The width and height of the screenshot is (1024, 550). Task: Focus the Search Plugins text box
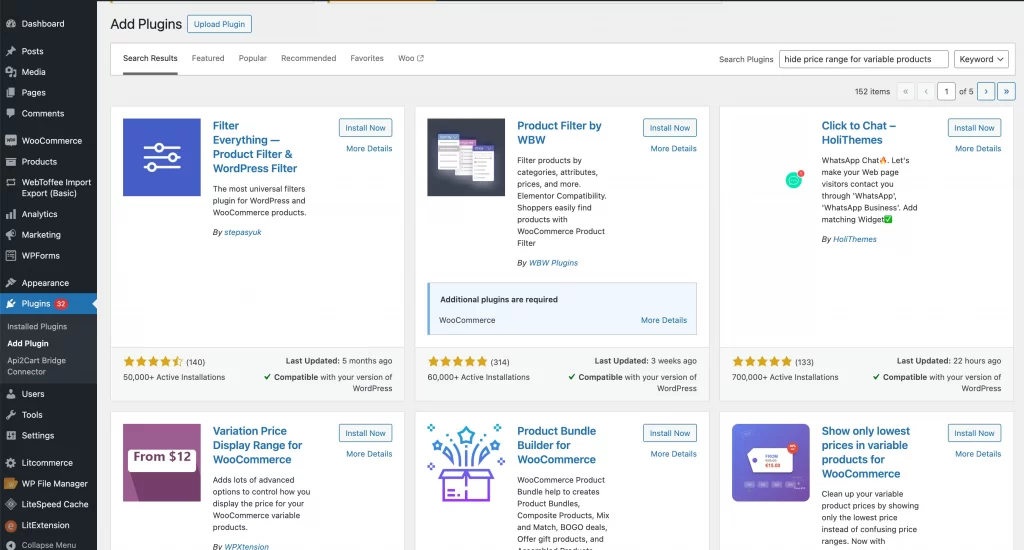[x=863, y=59]
